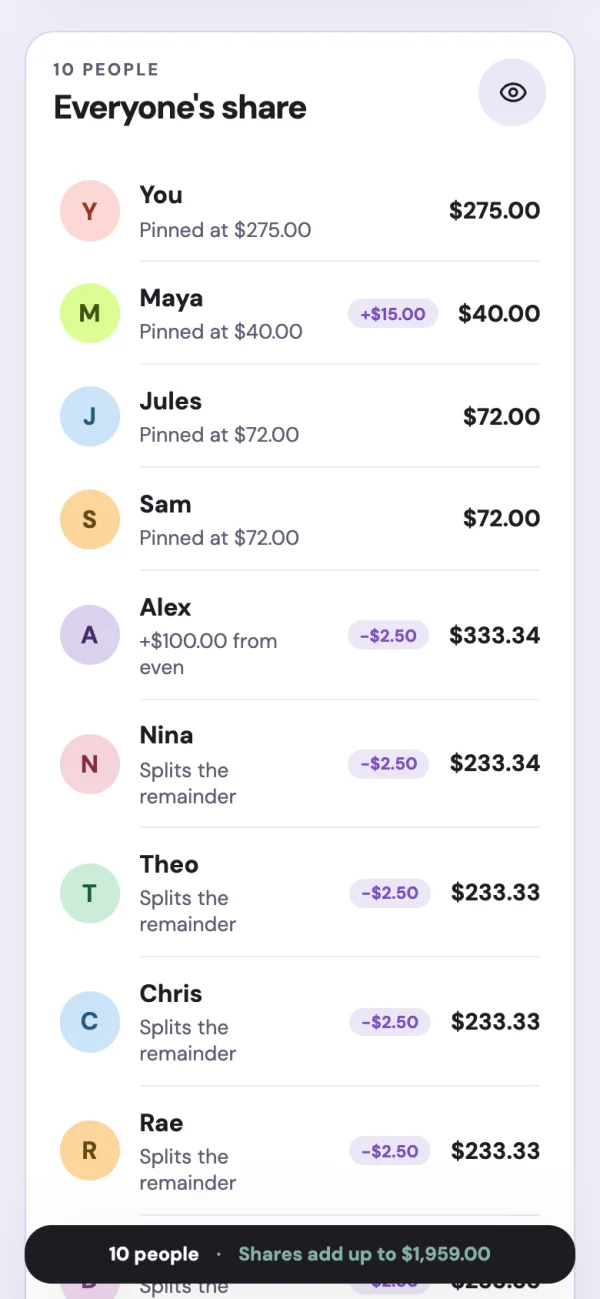Image resolution: width=600 pixels, height=1299 pixels.
Task: Click Theo's $233.33 share amount
Action: point(496,893)
